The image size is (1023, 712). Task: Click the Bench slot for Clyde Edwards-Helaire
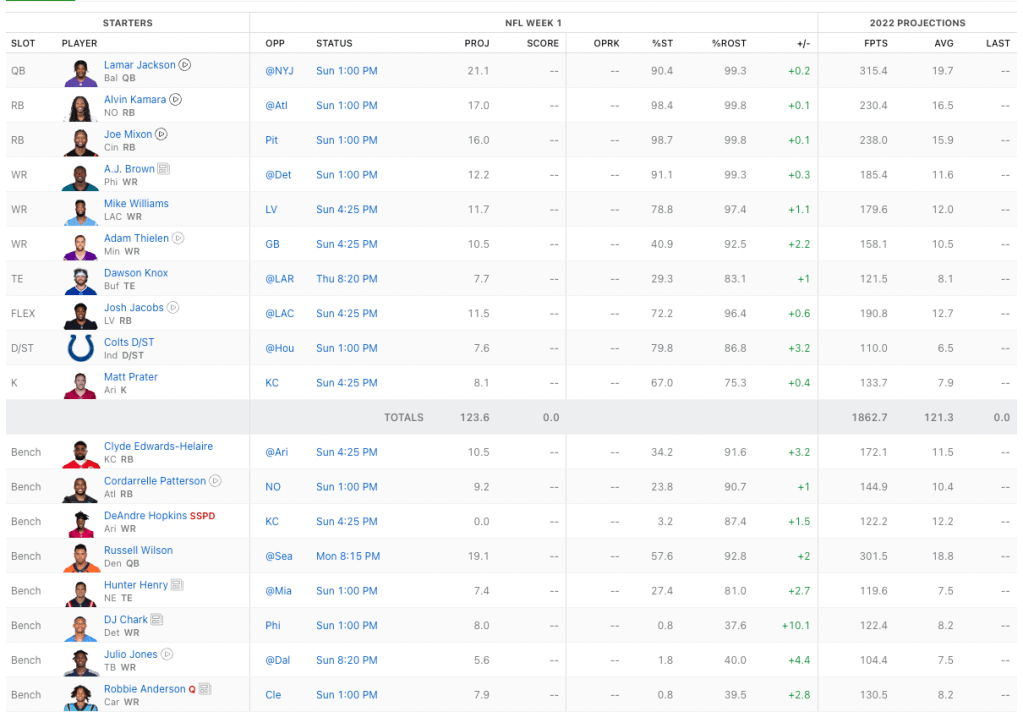(26, 452)
